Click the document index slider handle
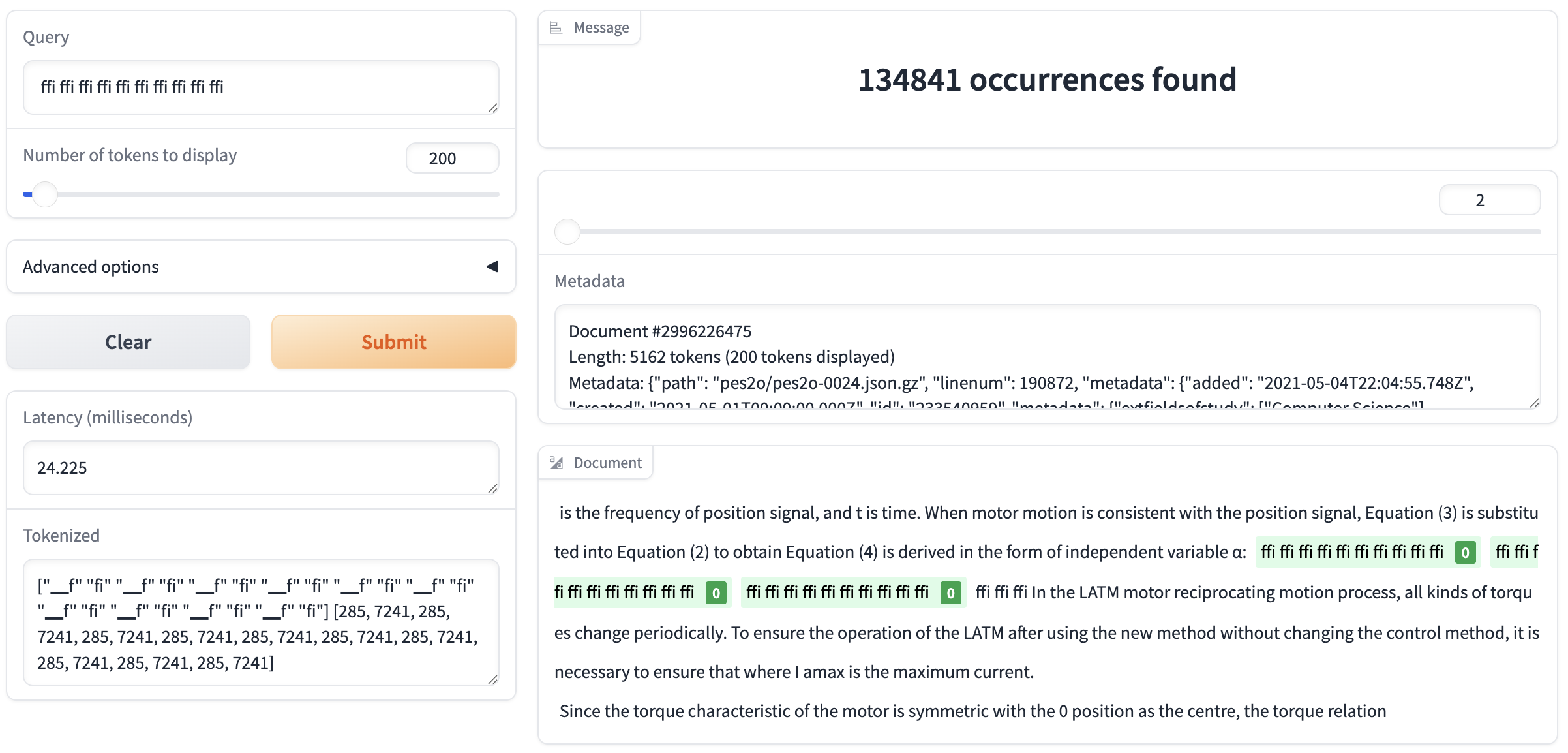Image resolution: width=1568 pixels, height=753 pixels. click(567, 232)
